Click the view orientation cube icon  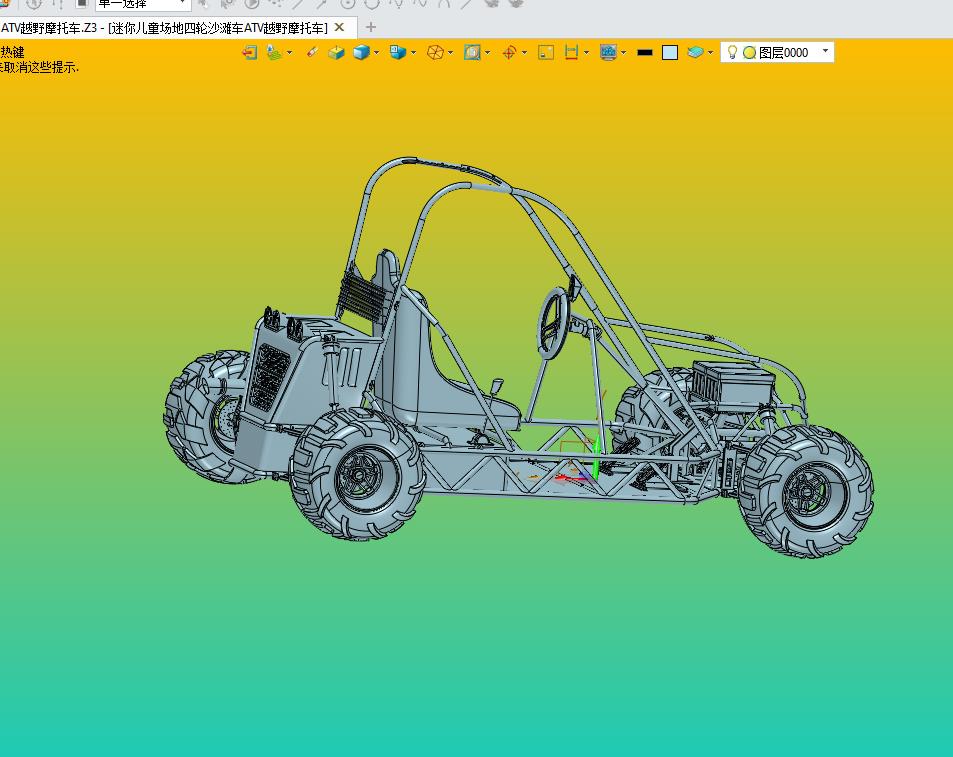coord(398,52)
